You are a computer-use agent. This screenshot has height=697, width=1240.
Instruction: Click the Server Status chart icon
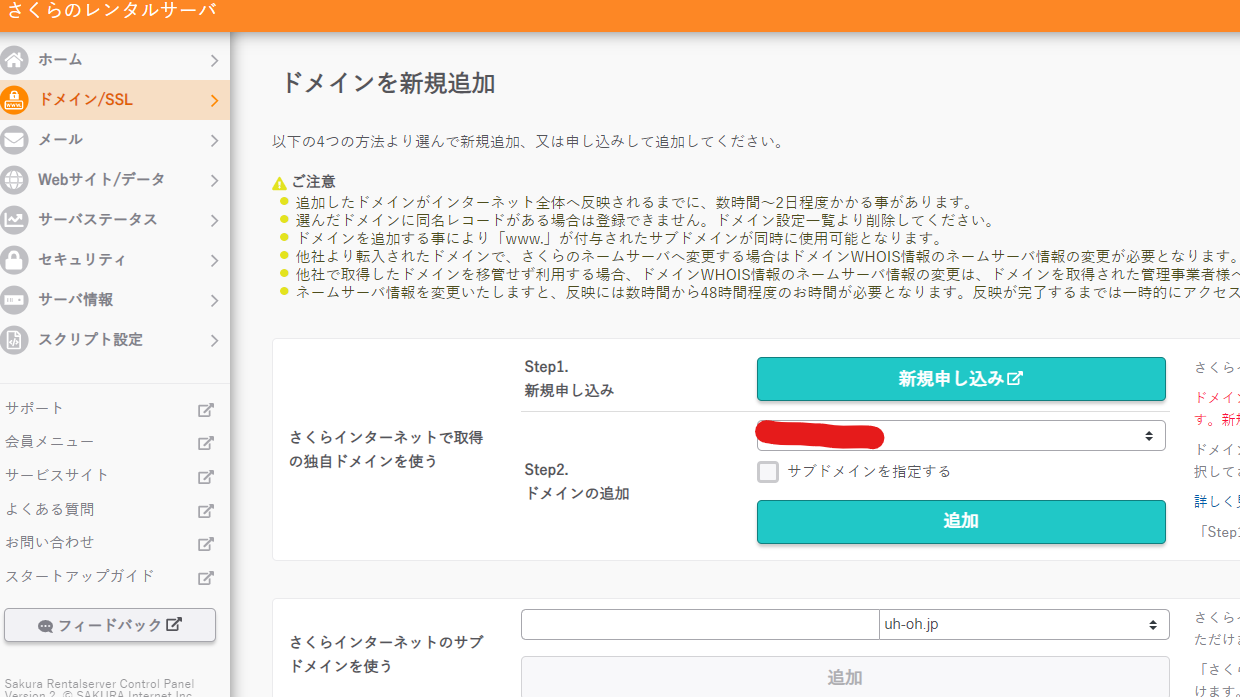[x=14, y=220]
